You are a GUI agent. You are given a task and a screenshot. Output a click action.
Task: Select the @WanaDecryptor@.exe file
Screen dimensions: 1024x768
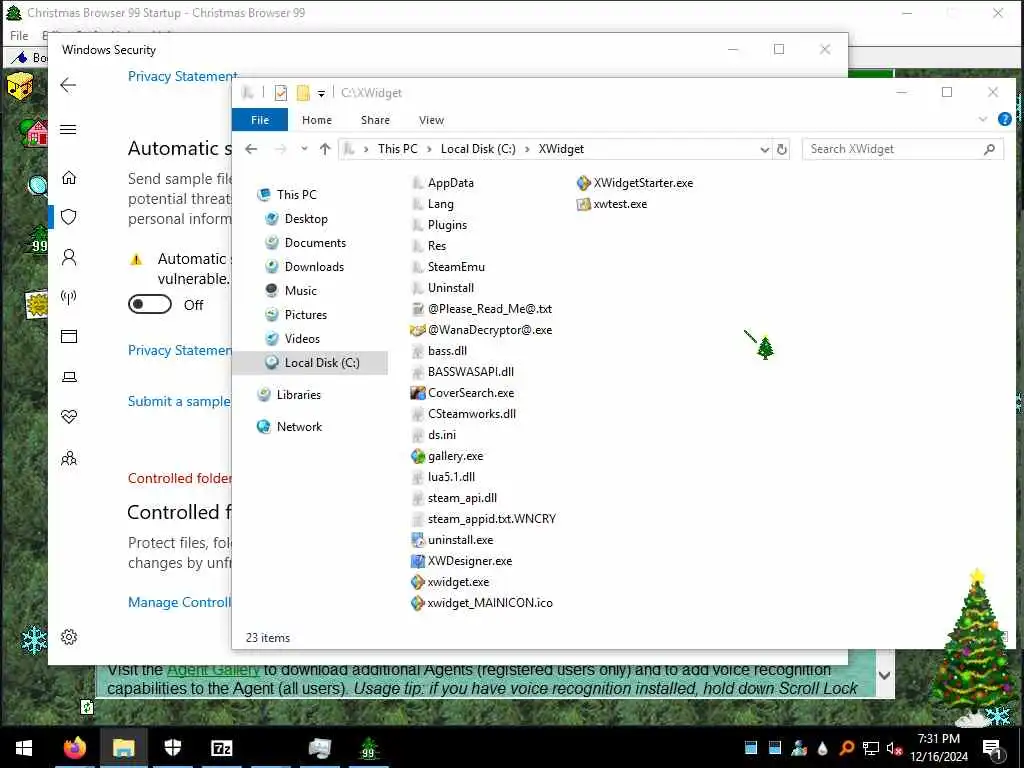tap(481, 330)
